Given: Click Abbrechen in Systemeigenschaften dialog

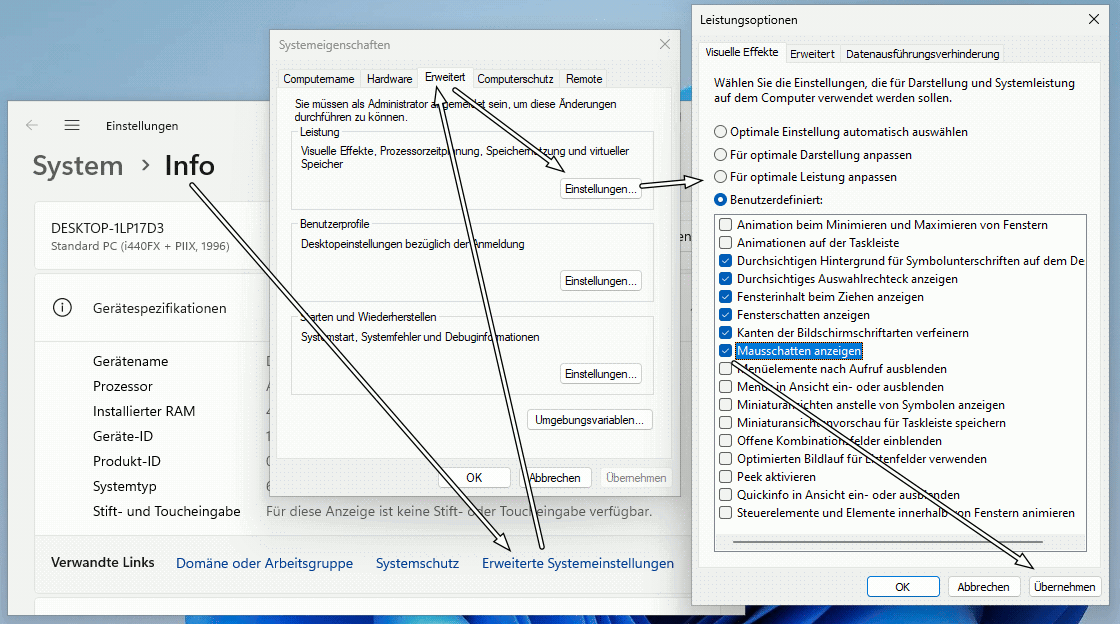Looking at the screenshot, I should click(555, 478).
